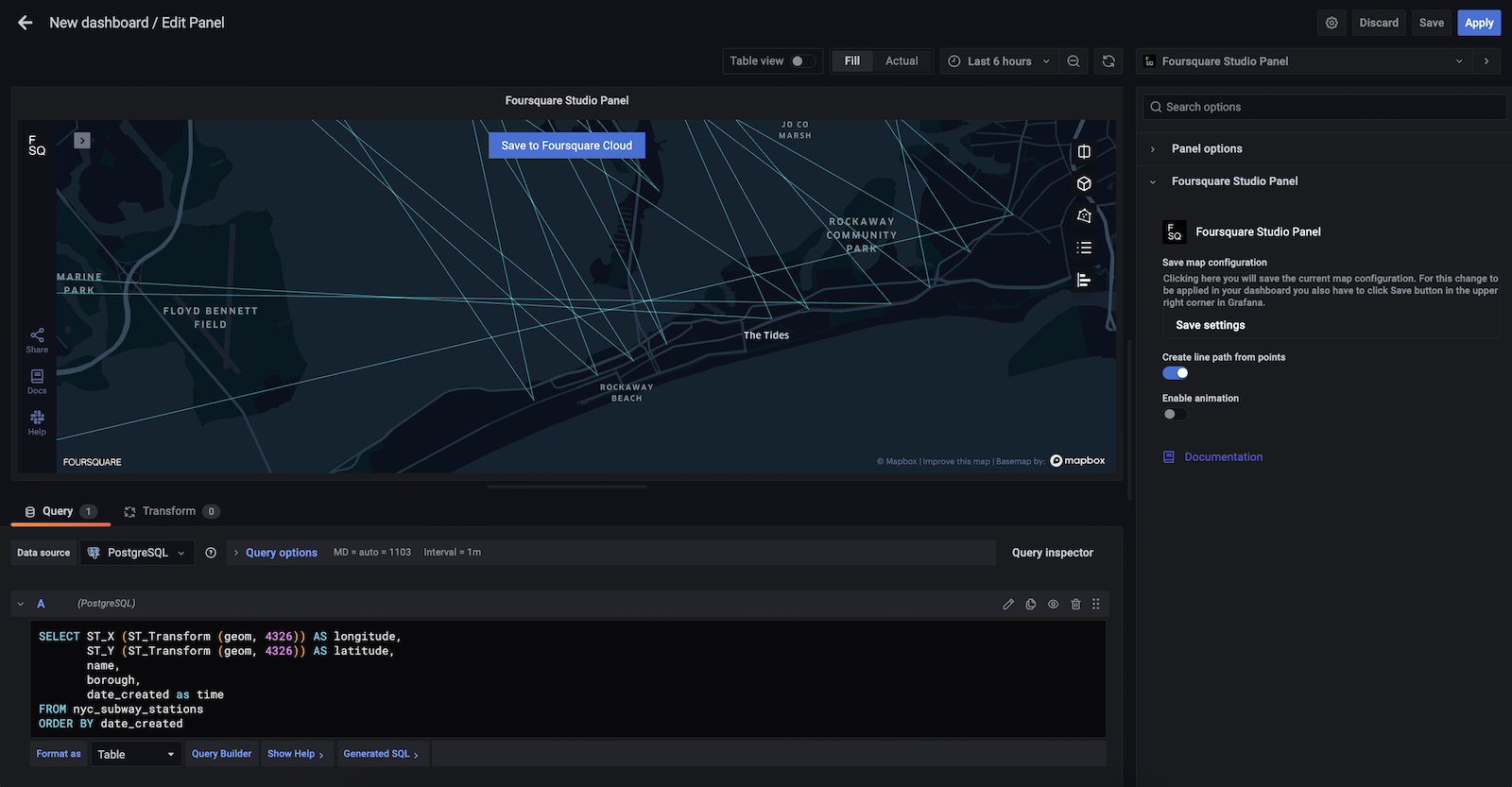The height and width of the screenshot is (787, 1512).
Task: Click the panel resize handle below map
Action: tap(567, 487)
